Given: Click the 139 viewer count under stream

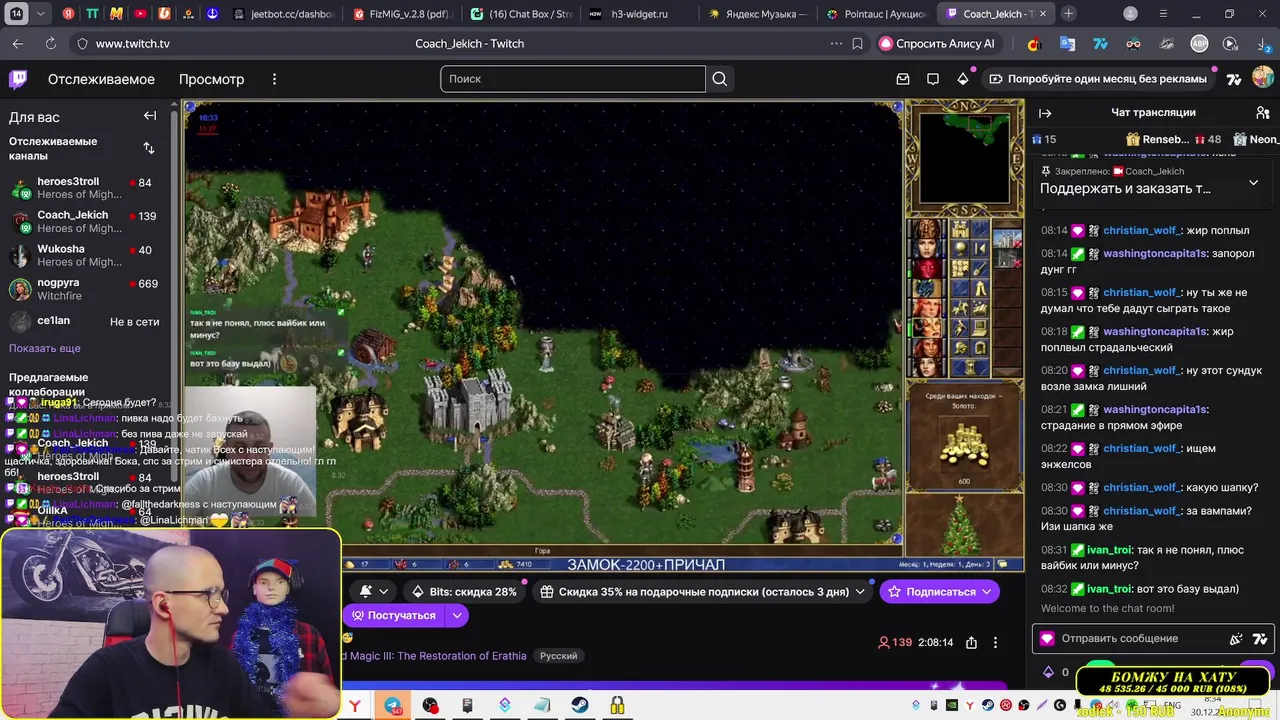Looking at the screenshot, I should point(895,642).
